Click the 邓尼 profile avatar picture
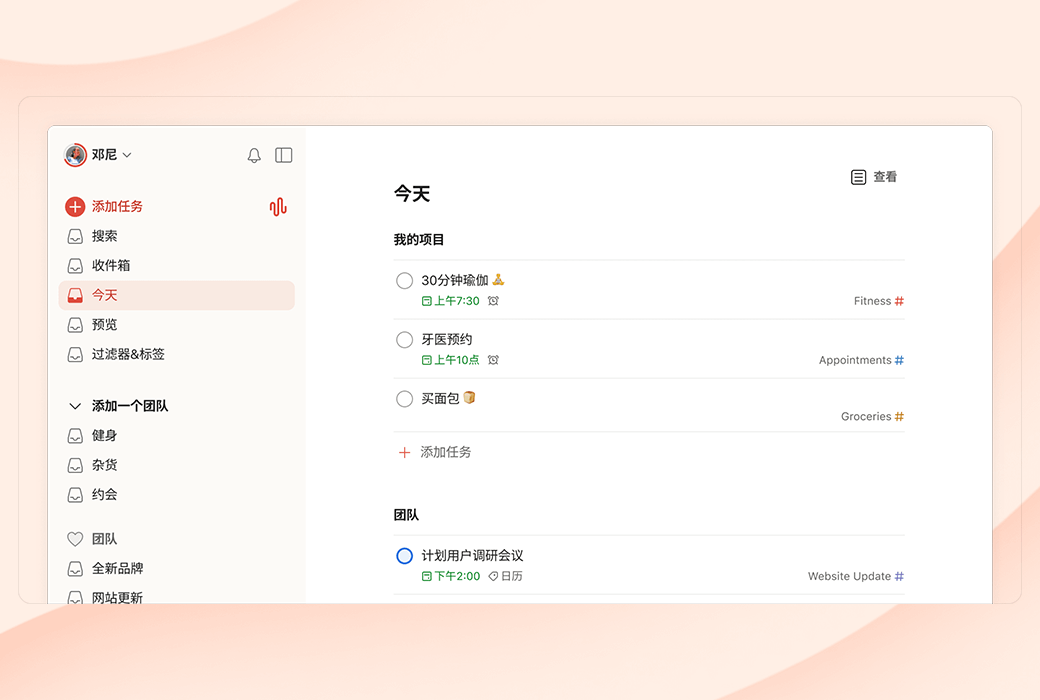 (x=73, y=155)
